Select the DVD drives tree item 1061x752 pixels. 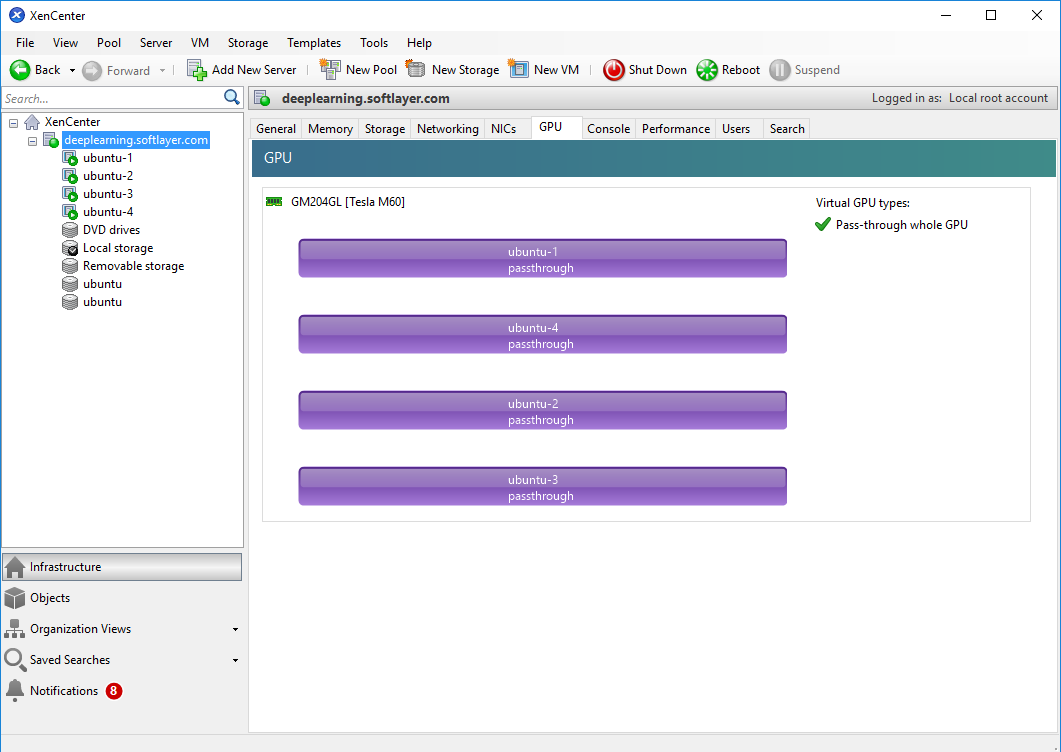tap(112, 230)
